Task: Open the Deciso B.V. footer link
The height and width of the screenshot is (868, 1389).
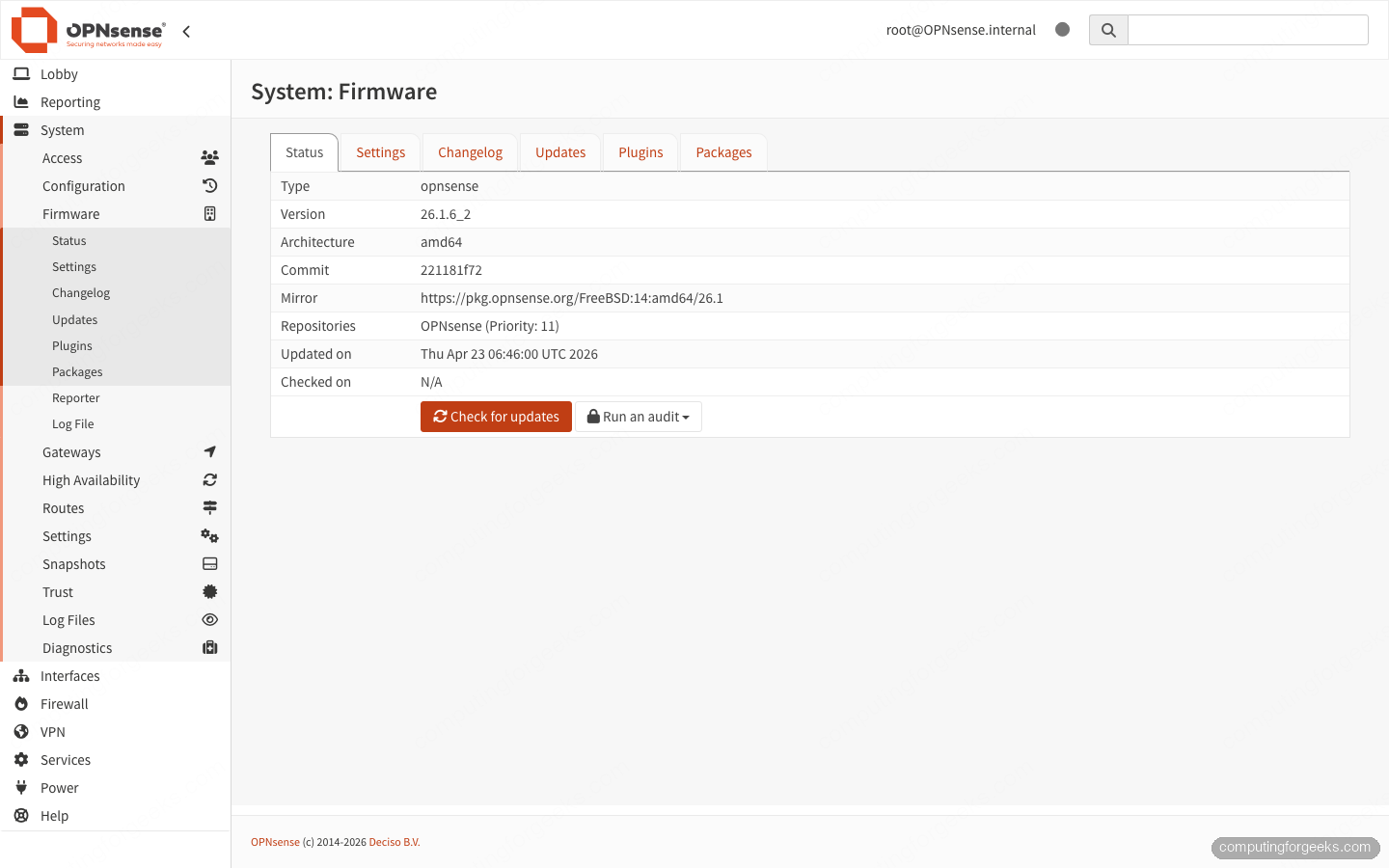Action: pos(395,842)
